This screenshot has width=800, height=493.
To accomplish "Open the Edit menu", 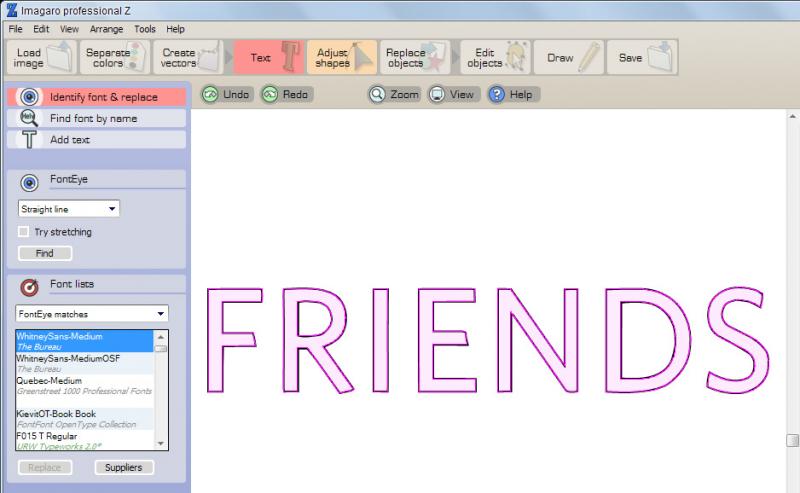I will tap(41, 29).
